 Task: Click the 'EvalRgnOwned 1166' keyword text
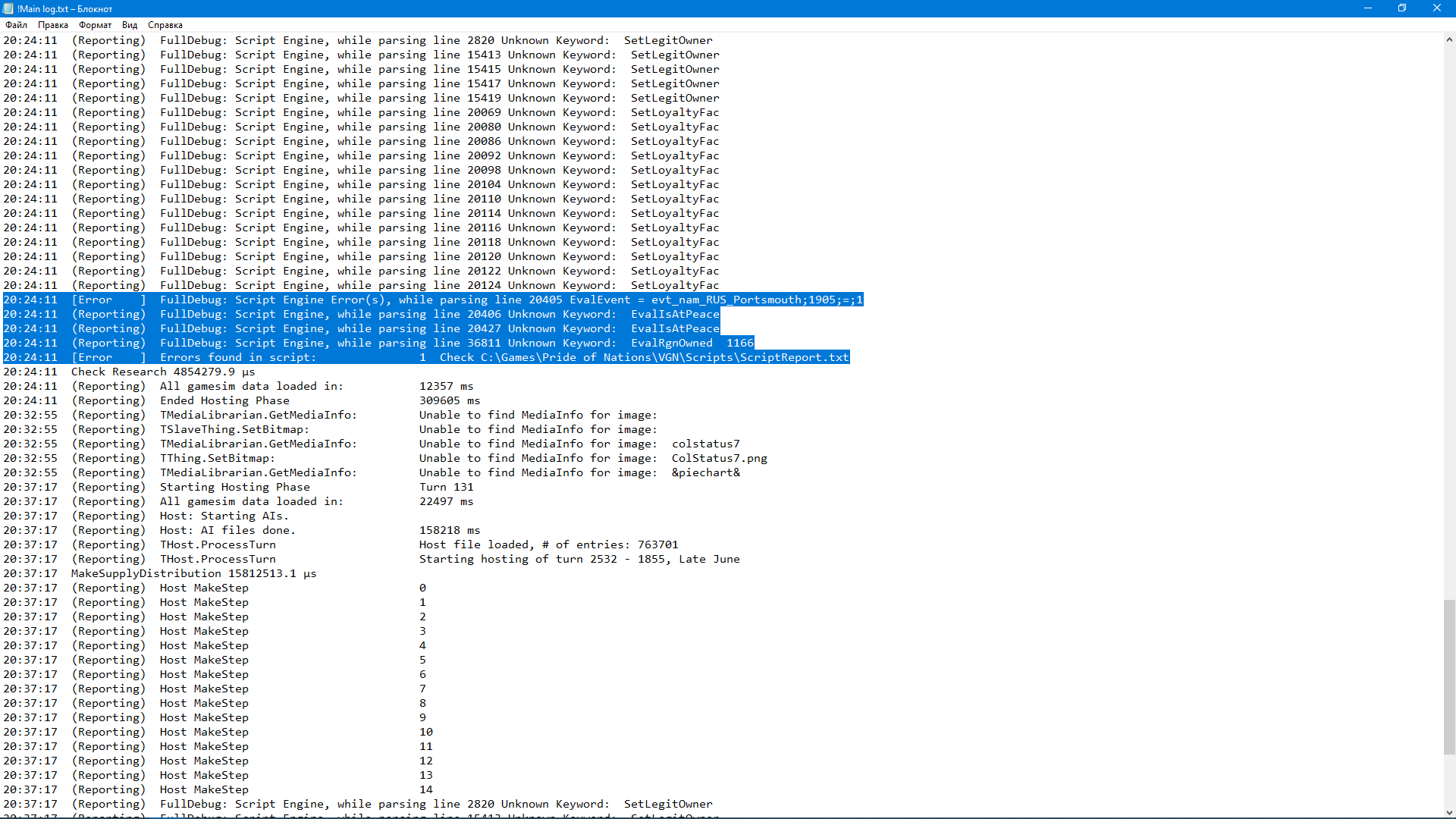pyautogui.click(x=692, y=343)
